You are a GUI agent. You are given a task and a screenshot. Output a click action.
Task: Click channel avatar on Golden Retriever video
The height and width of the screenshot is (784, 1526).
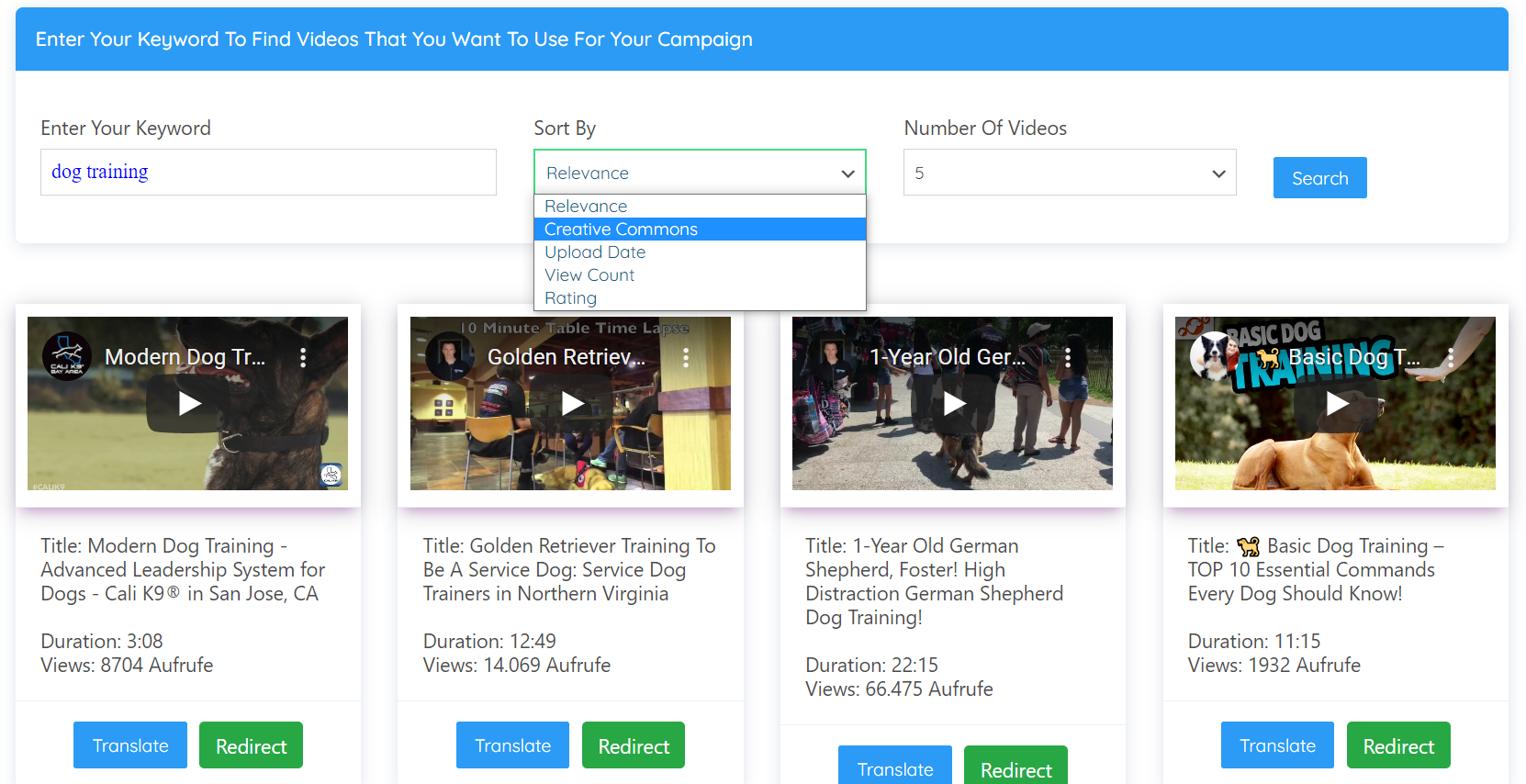click(450, 356)
